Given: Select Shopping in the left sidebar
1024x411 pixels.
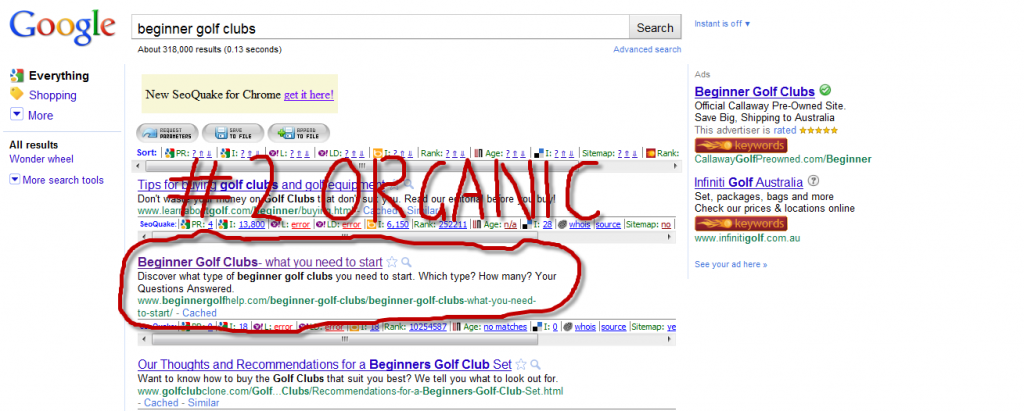Looking at the screenshot, I should pyautogui.click(x=52, y=95).
